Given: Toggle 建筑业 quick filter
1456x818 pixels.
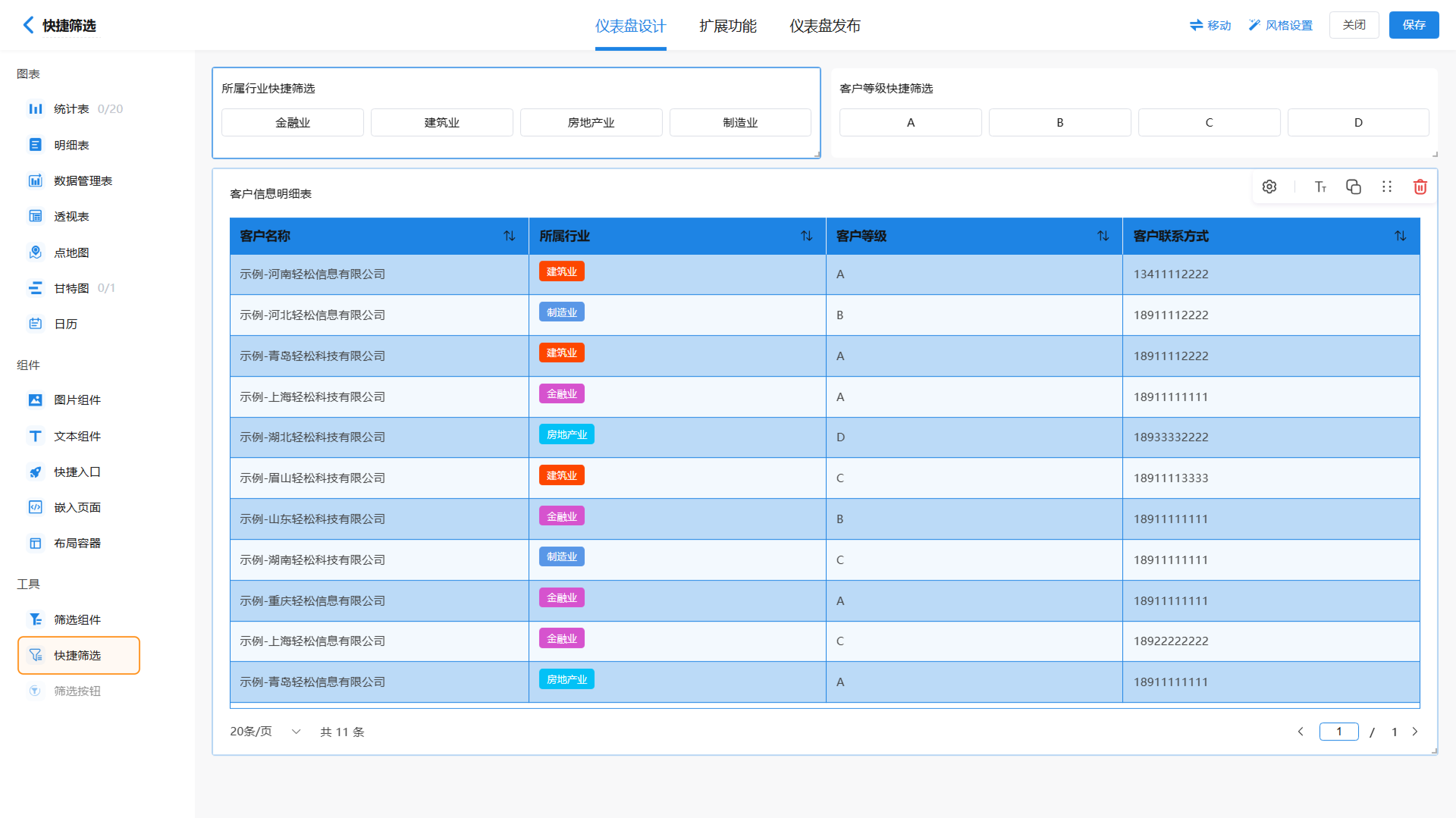Looking at the screenshot, I should click(441, 122).
